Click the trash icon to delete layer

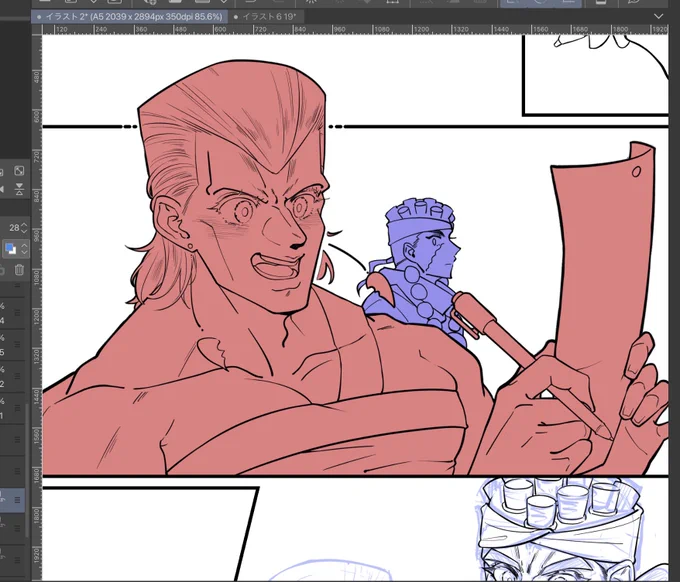19,270
